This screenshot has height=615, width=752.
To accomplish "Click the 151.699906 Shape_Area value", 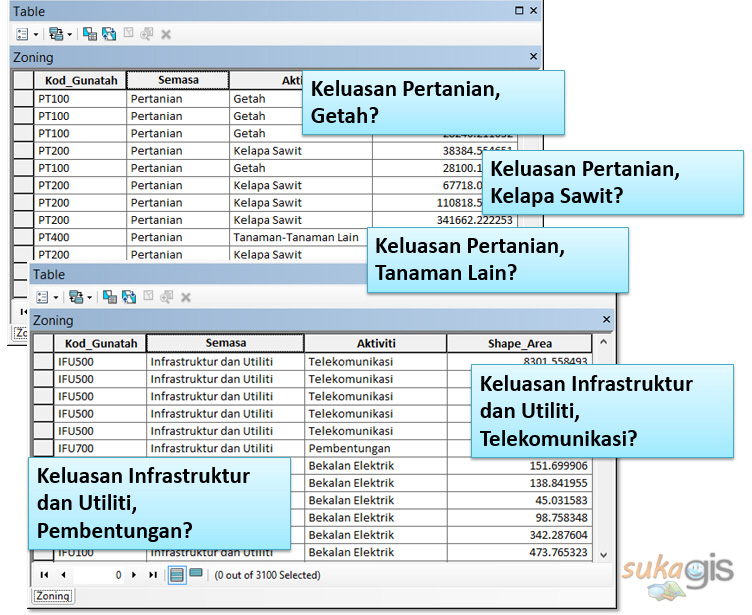I will click(x=558, y=466).
